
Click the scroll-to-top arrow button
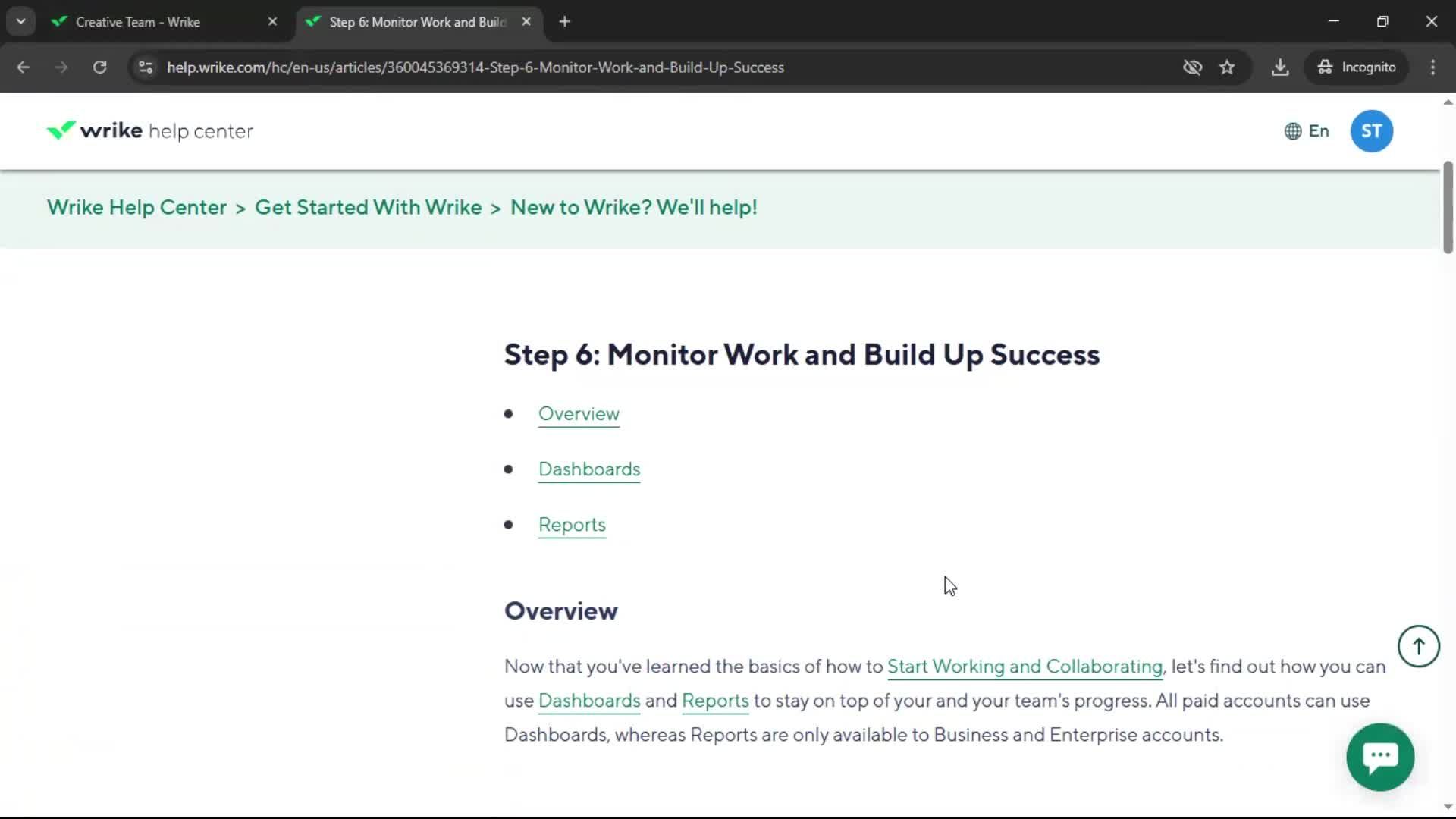[1418, 646]
